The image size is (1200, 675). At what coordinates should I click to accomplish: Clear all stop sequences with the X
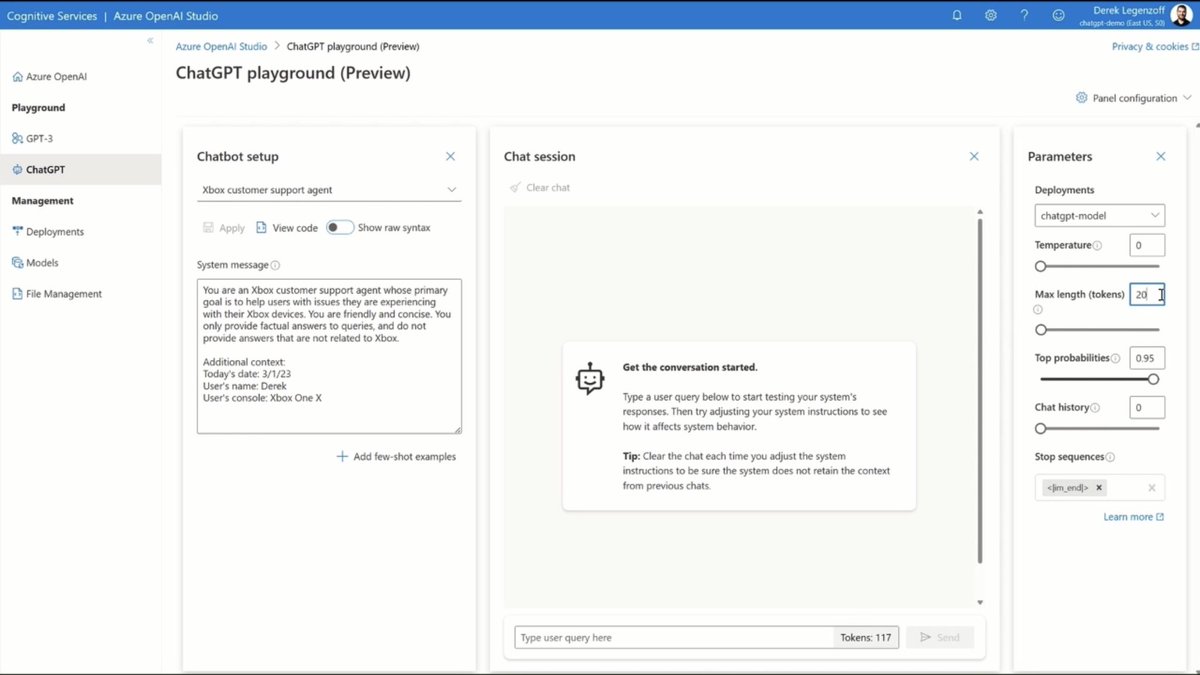pyautogui.click(x=1151, y=488)
